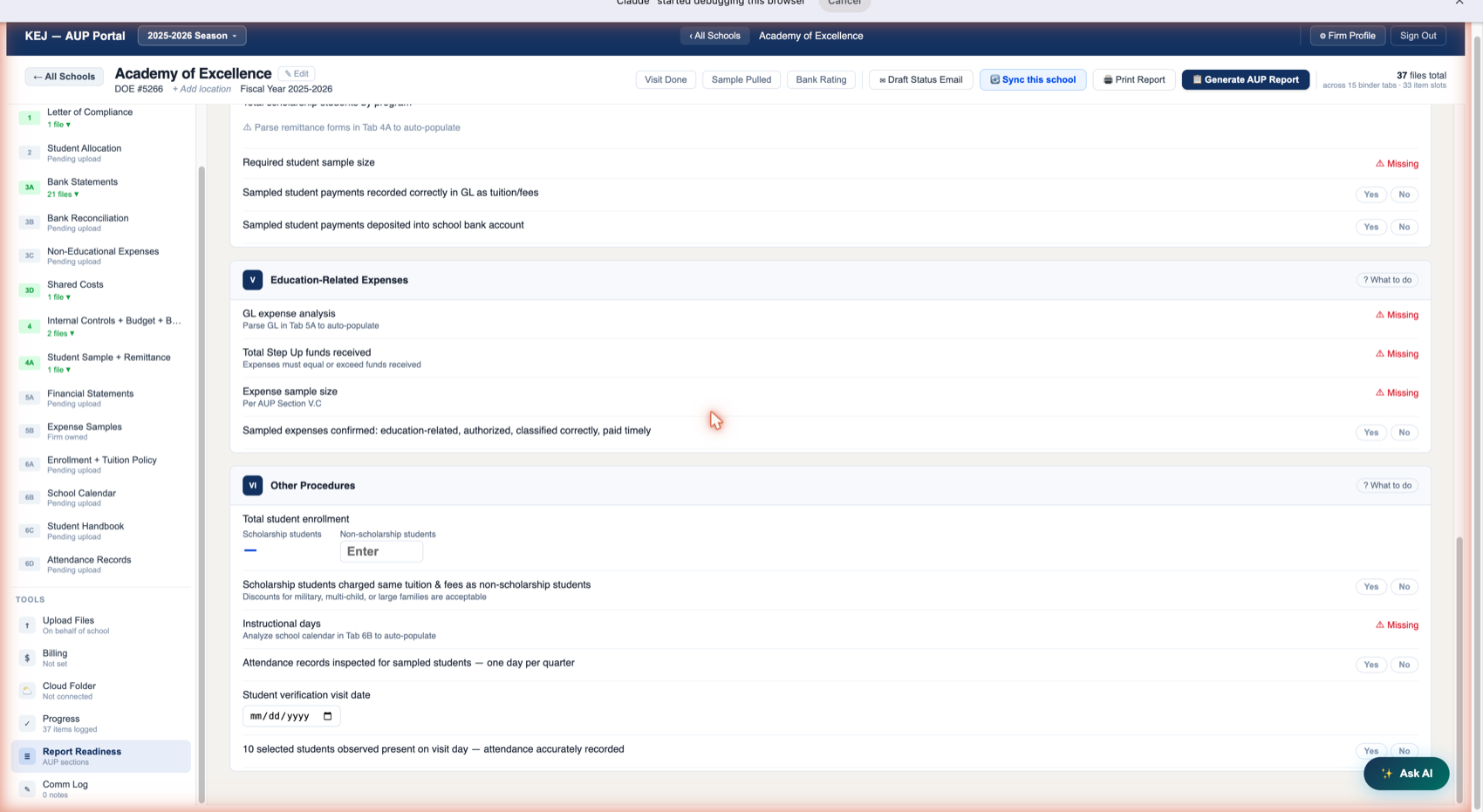The width and height of the screenshot is (1483, 812).
Task: Click the + Add location link
Action: coord(202,89)
